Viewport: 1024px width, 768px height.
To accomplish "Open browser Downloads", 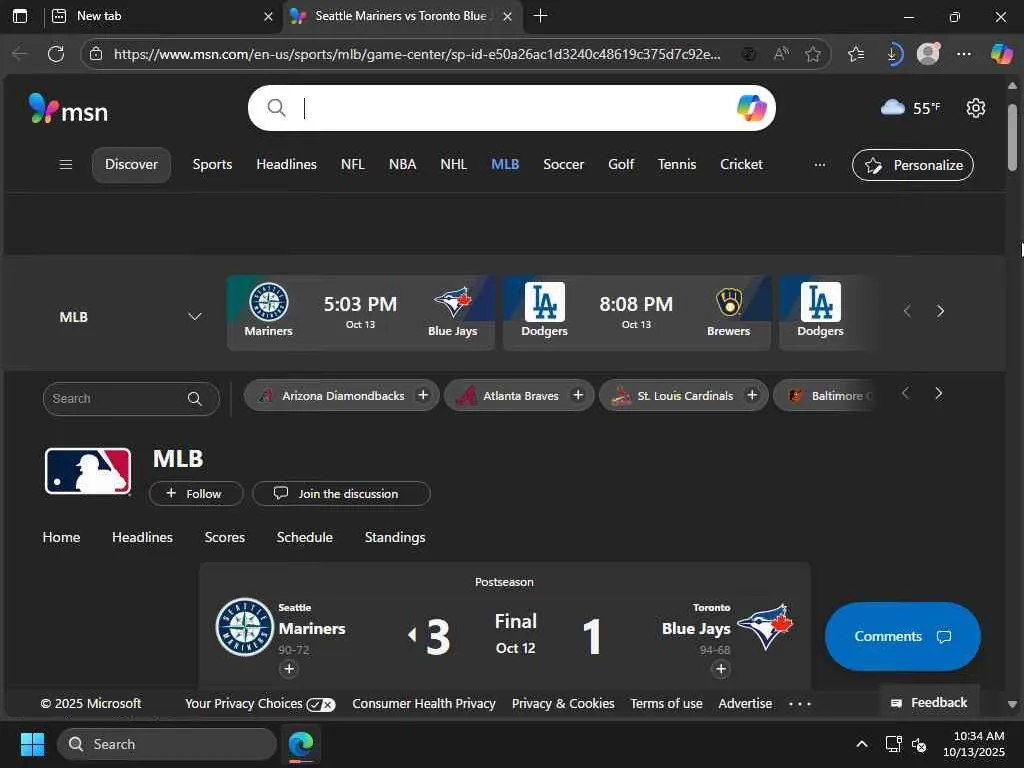I will 892,54.
